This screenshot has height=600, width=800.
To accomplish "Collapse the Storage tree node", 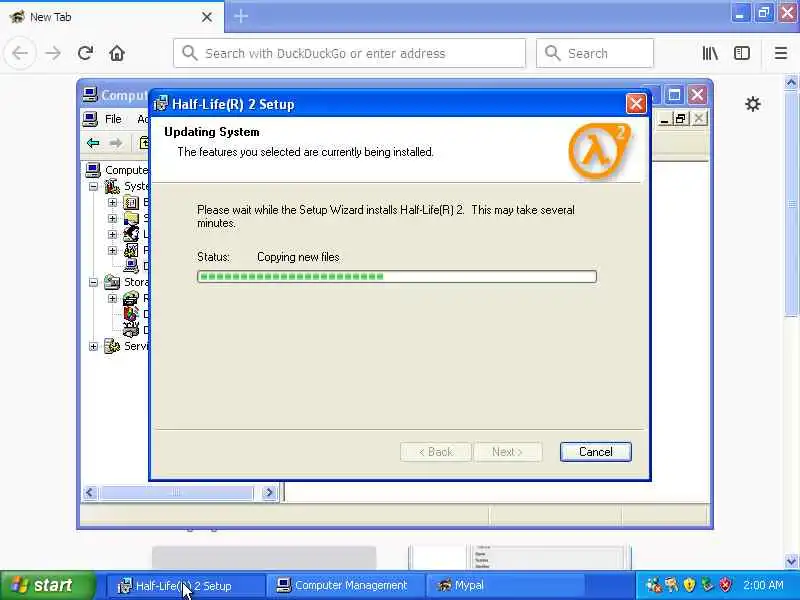I will pyautogui.click(x=93, y=282).
